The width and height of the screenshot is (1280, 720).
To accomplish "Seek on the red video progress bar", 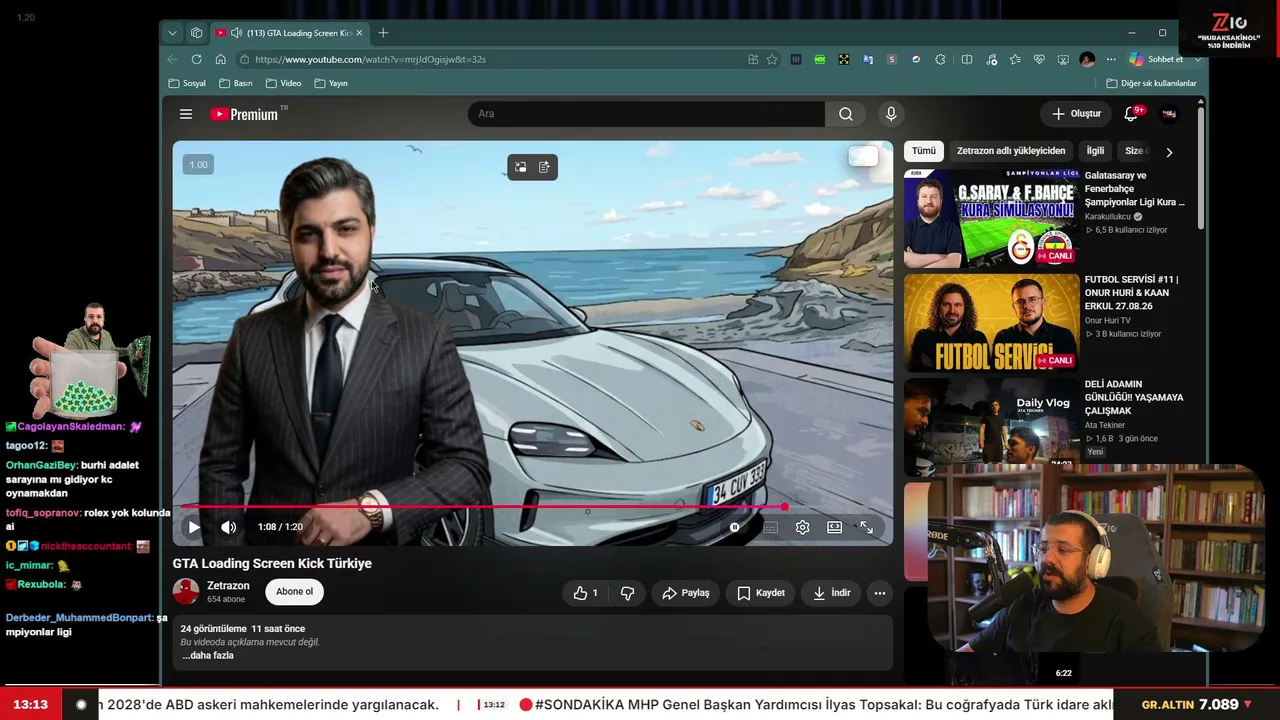I will [x=532, y=507].
